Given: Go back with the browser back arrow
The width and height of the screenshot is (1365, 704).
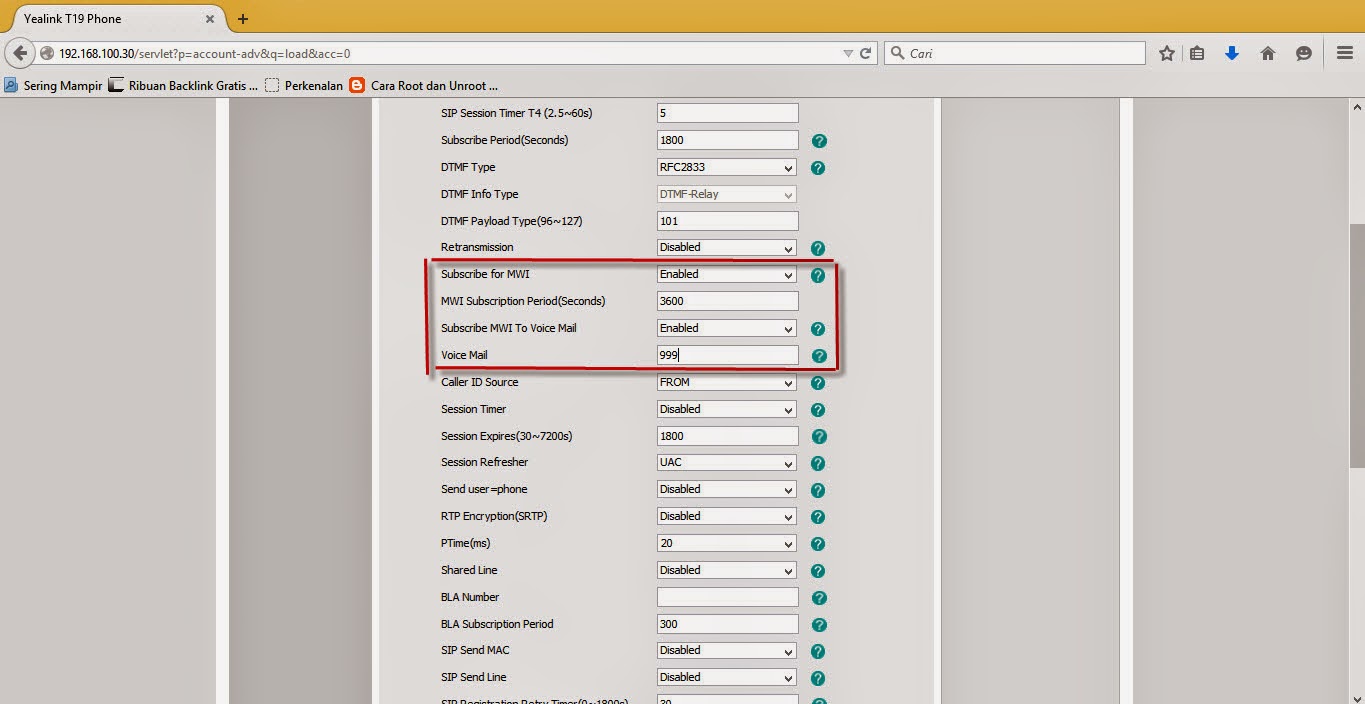Looking at the screenshot, I should pyautogui.click(x=20, y=54).
